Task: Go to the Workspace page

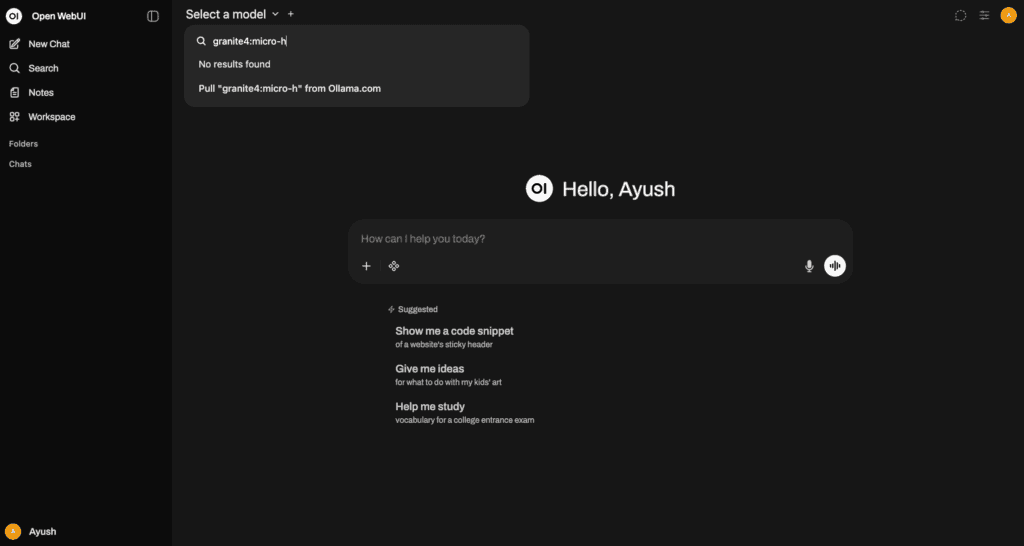Action: click(x=51, y=117)
